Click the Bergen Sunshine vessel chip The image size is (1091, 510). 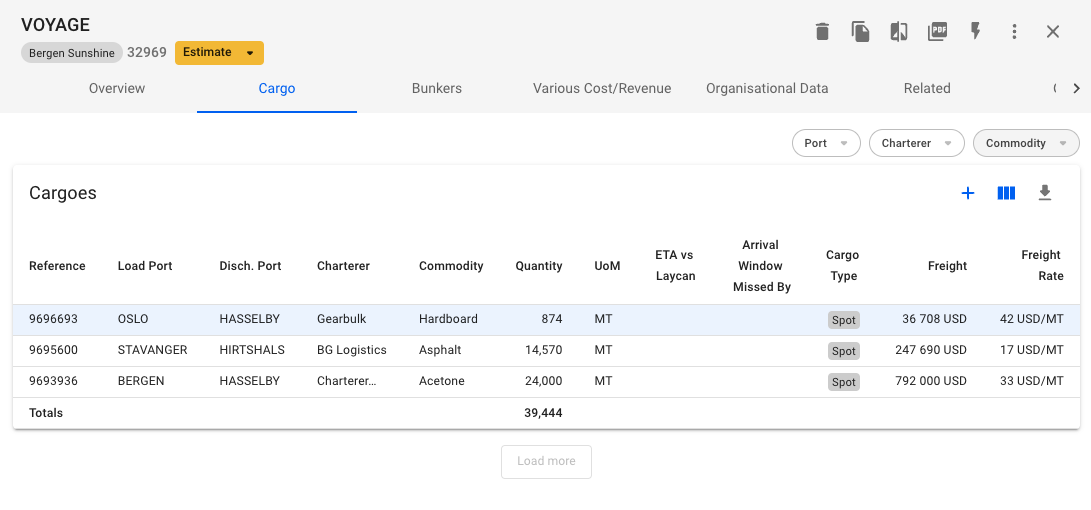point(71,53)
